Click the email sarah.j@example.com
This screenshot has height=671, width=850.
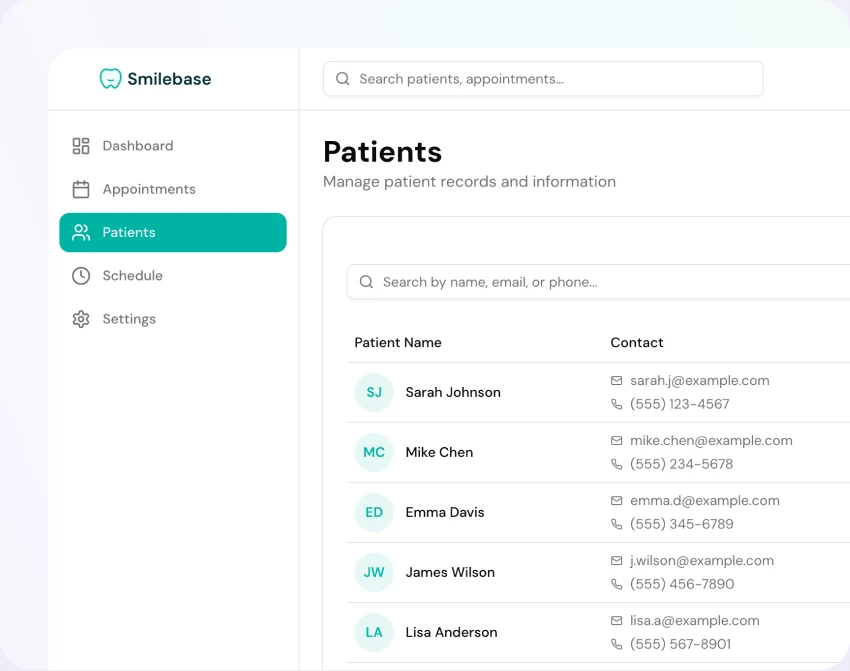coord(699,380)
